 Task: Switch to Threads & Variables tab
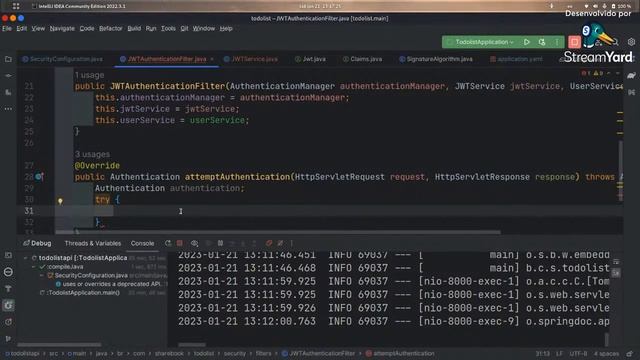pyautogui.click(x=93, y=243)
